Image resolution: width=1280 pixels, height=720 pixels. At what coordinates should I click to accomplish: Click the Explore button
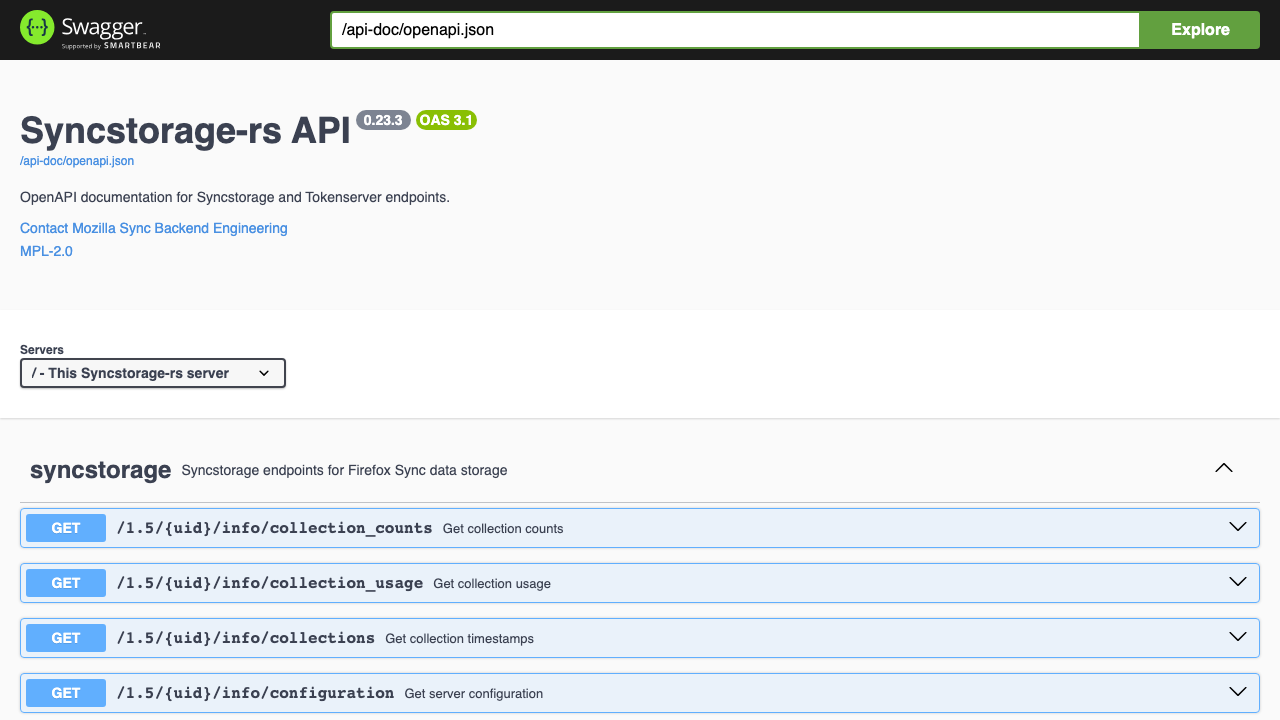(1200, 30)
